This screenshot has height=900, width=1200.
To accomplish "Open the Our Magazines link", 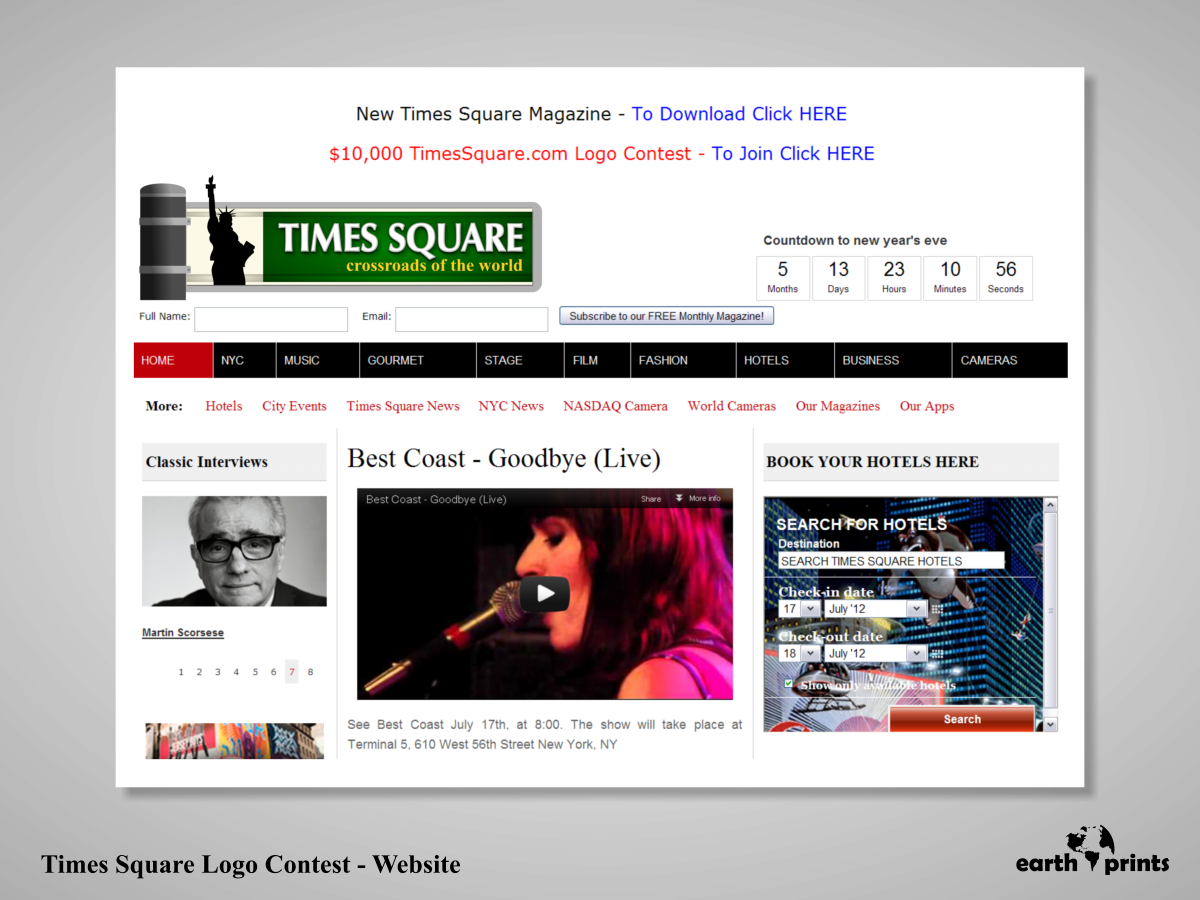I will pos(838,406).
